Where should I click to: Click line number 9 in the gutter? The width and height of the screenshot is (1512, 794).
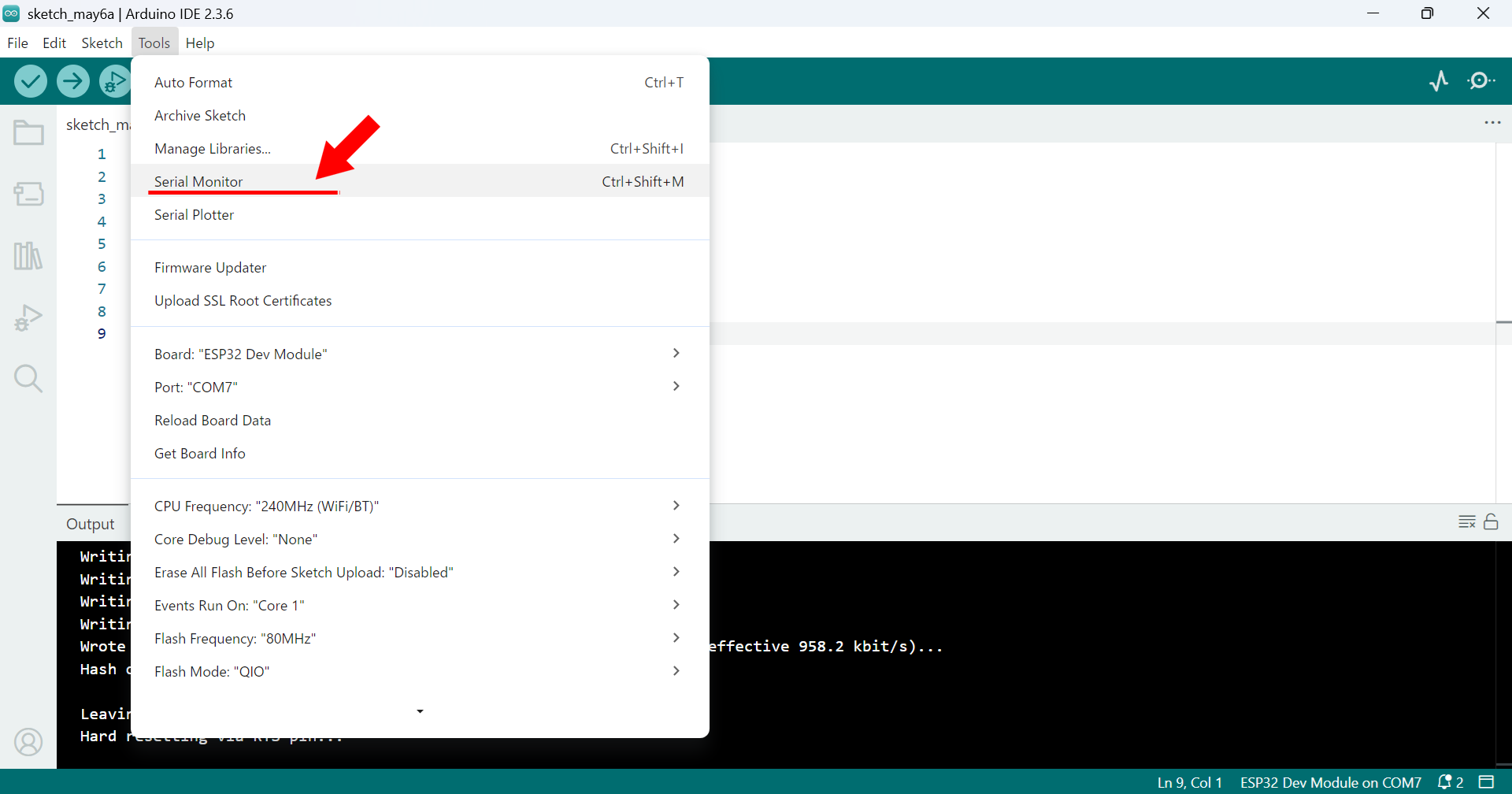pyautogui.click(x=102, y=334)
